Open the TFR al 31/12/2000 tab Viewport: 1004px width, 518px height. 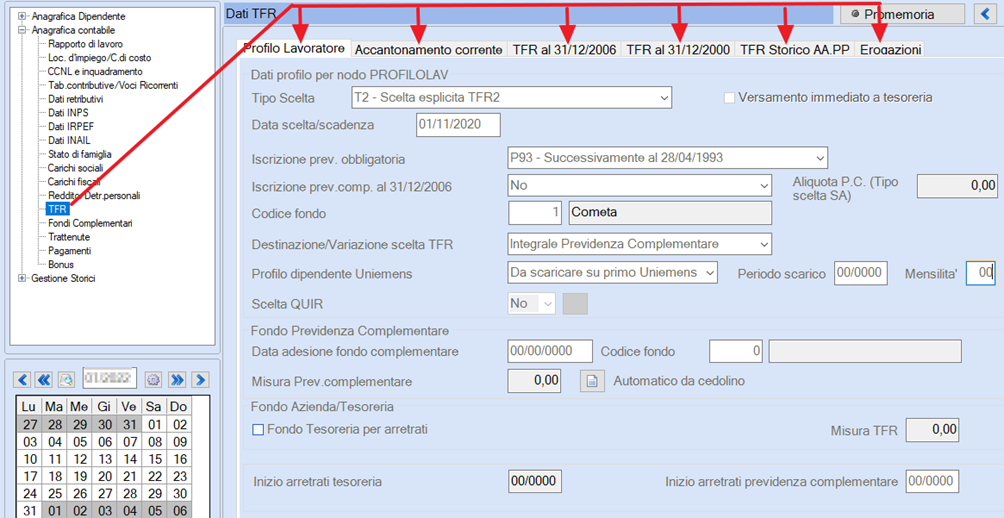[x=677, y=50]
